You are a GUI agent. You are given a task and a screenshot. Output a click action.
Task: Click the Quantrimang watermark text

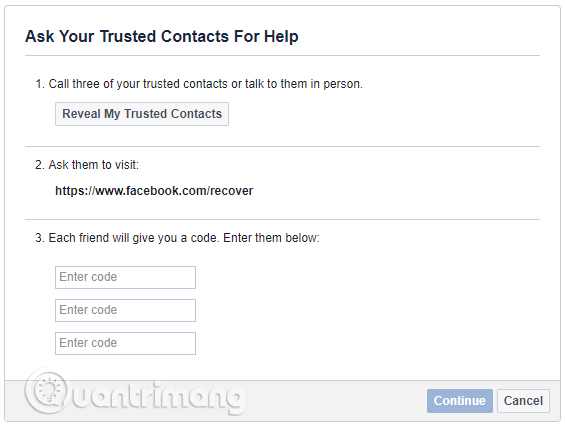(157, 396)
